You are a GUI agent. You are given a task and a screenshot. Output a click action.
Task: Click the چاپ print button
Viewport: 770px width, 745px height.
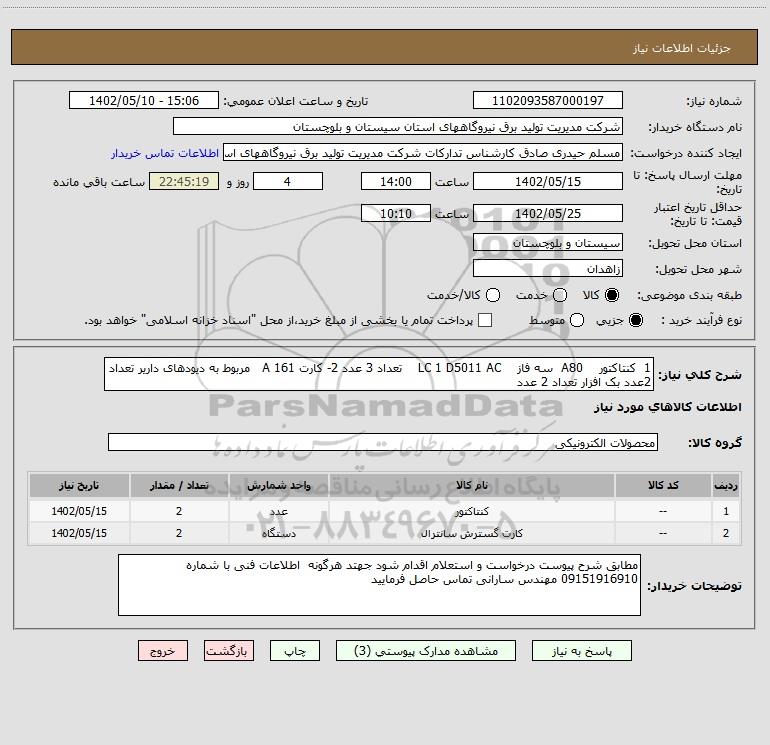click(x=295, y=651)
